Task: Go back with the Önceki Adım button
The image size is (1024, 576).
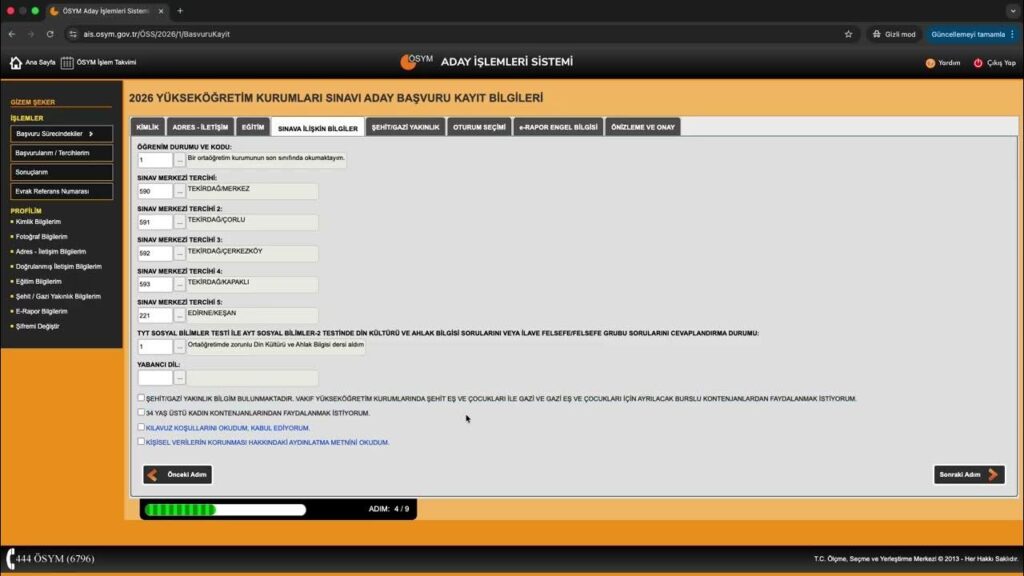Action: point(178,474)
